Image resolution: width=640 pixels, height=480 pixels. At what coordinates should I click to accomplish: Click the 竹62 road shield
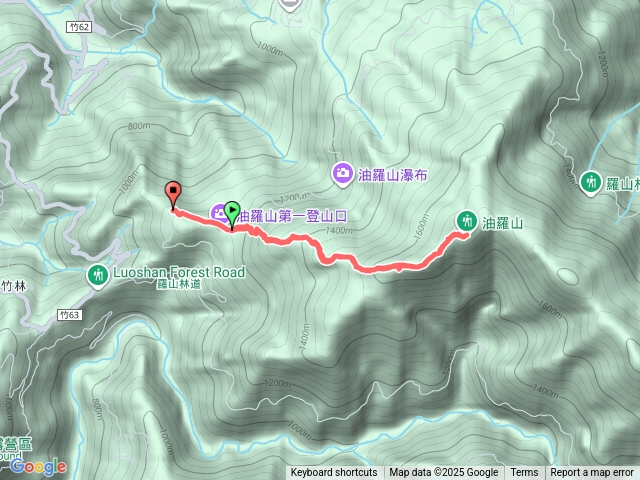(x=80, y=27)
